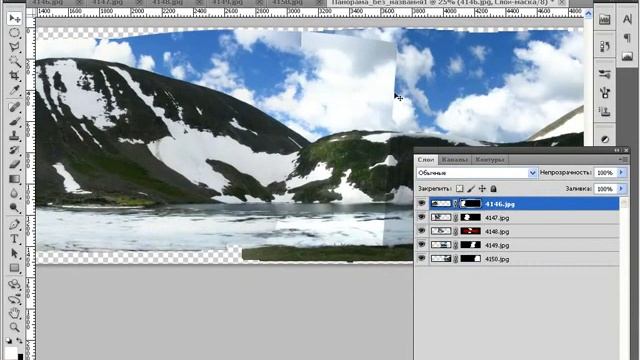Toggle mask link on 4146.jpg layer
Image resolution: width=640 pixels, height=360 pixels.
point(456,204)
